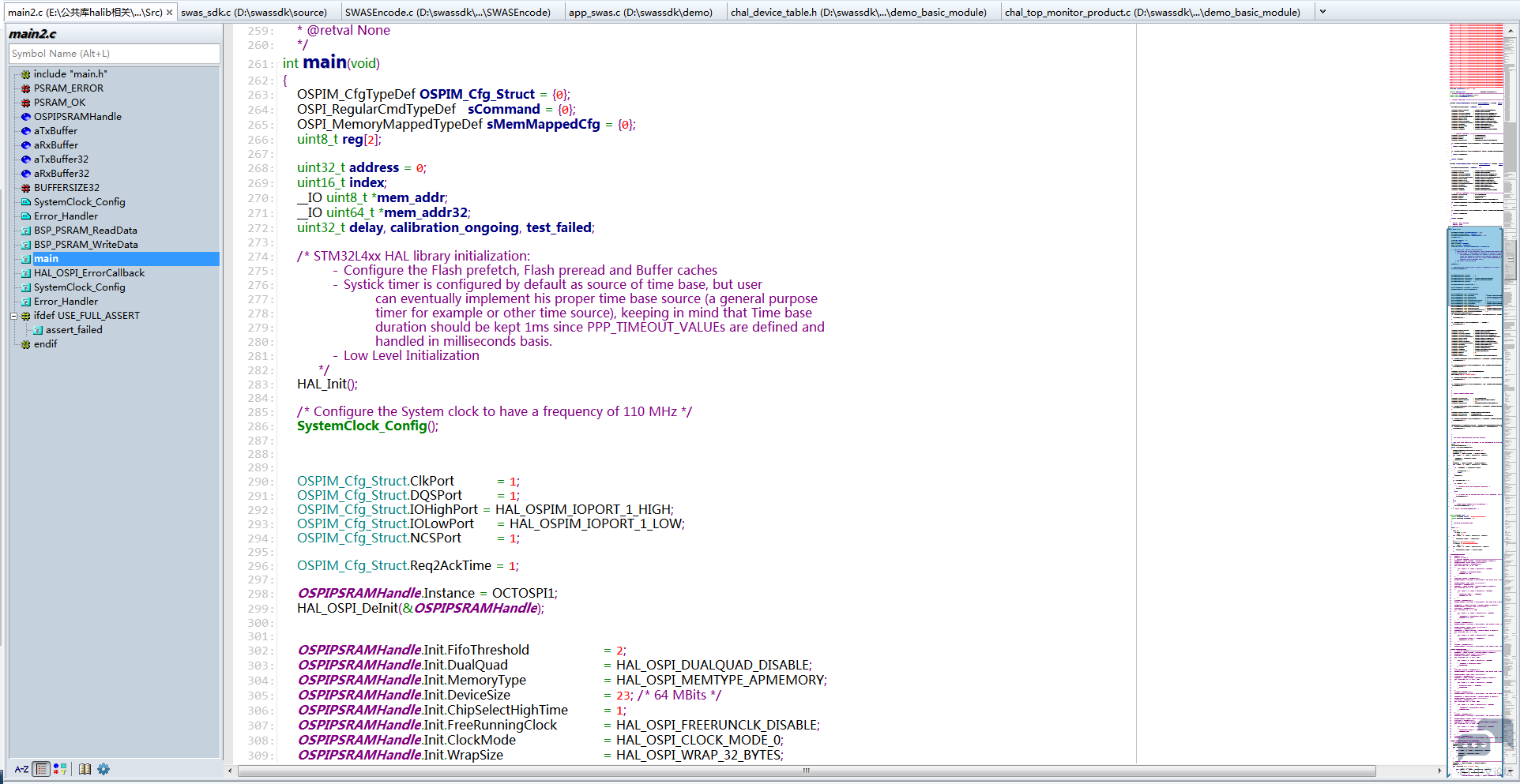Viewport: 1520px width, 784px height.
Task: Open the symbol type filter icon
Action: tap(60, 769)
